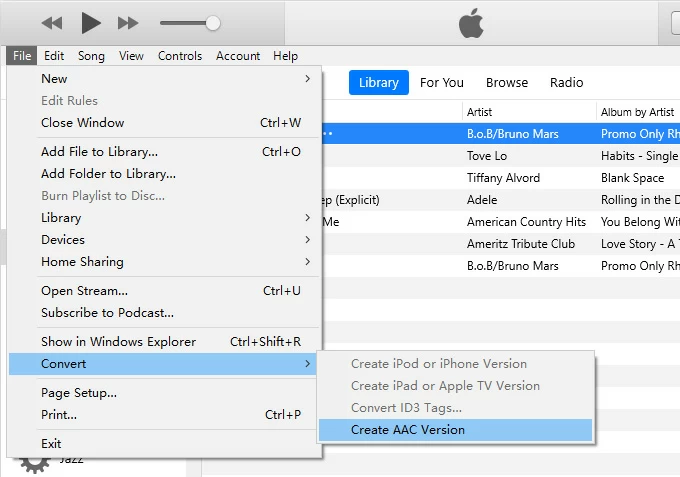
Task: Expand the New submenu
Action: coord(55,79)
